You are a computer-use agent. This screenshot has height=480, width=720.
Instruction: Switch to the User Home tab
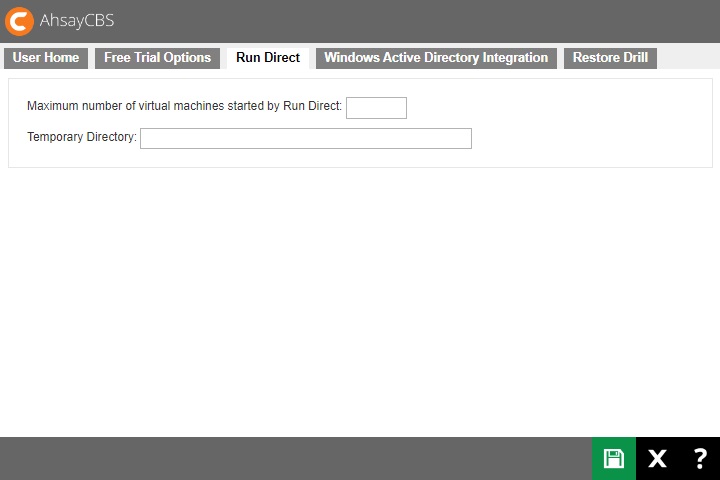pyautogui.click(x=46, y=58)
